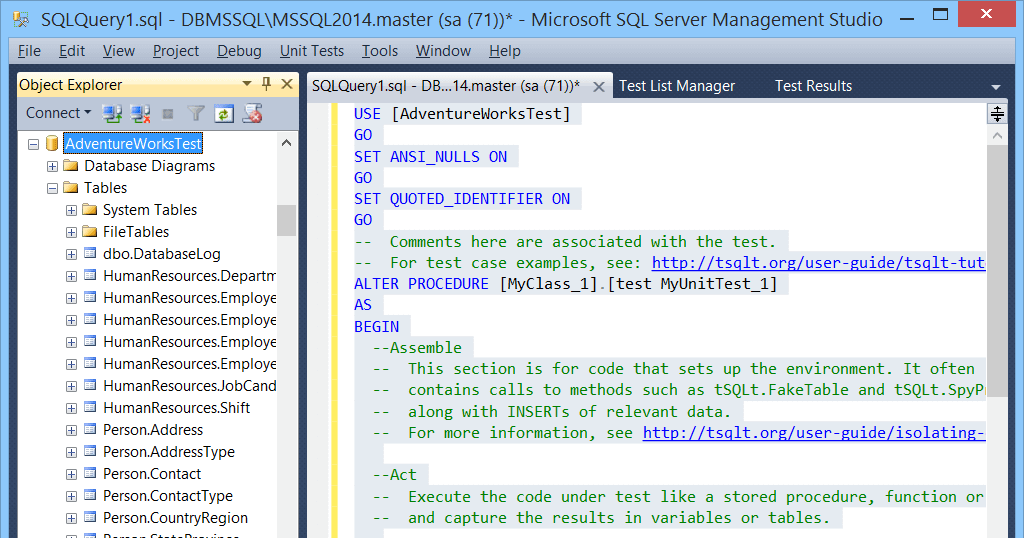Screen dimensions: 1024x538
Task: Open the tsqlt.org tutorial link
Action: [x=818, y=262]
